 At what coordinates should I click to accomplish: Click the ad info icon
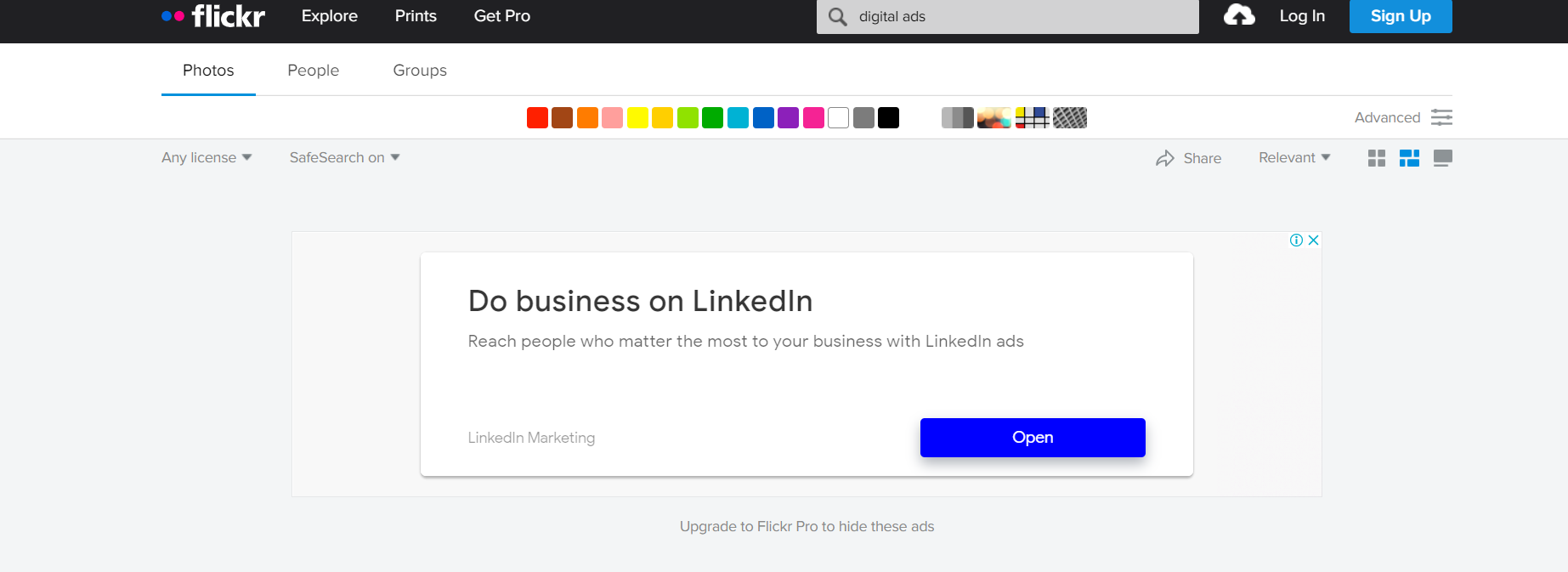tap(1296, 240)
